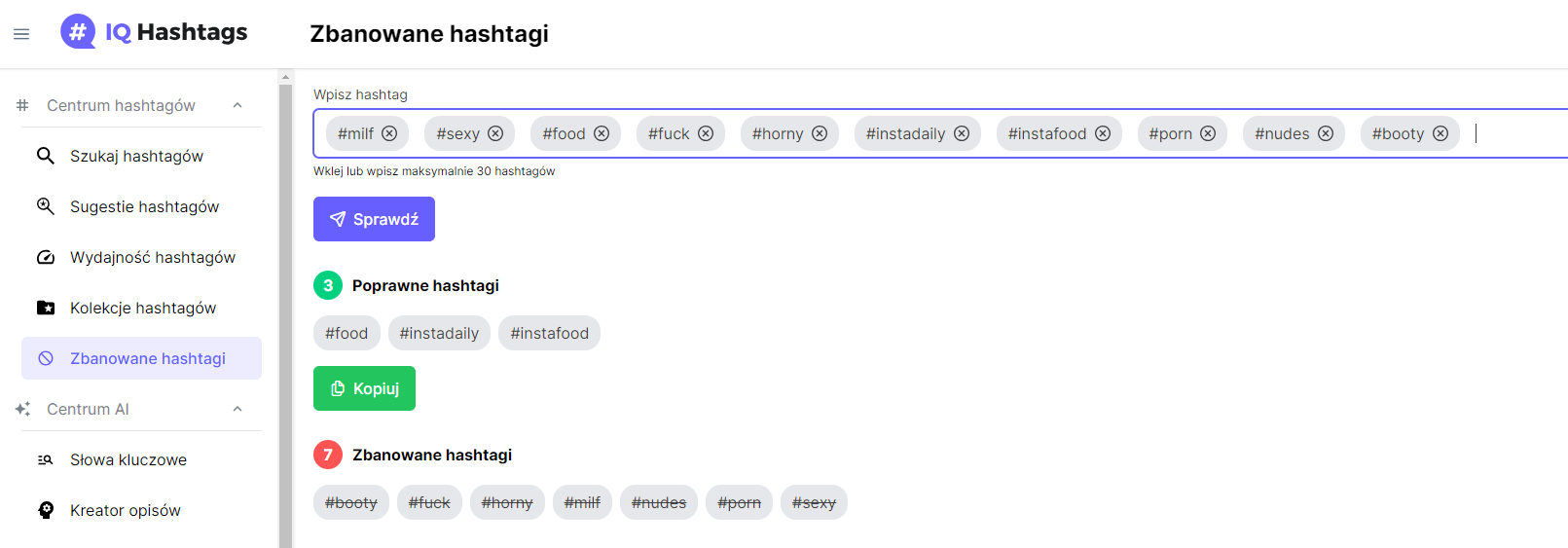Select Kolekcje hashtagów in sidebar
1568x548 pixels.
(x=142, y=308)
